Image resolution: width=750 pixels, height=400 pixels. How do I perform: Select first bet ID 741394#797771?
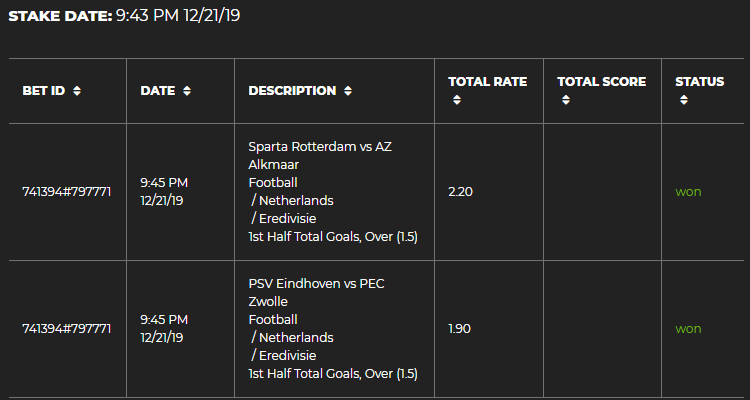click(x=67, y=191)
